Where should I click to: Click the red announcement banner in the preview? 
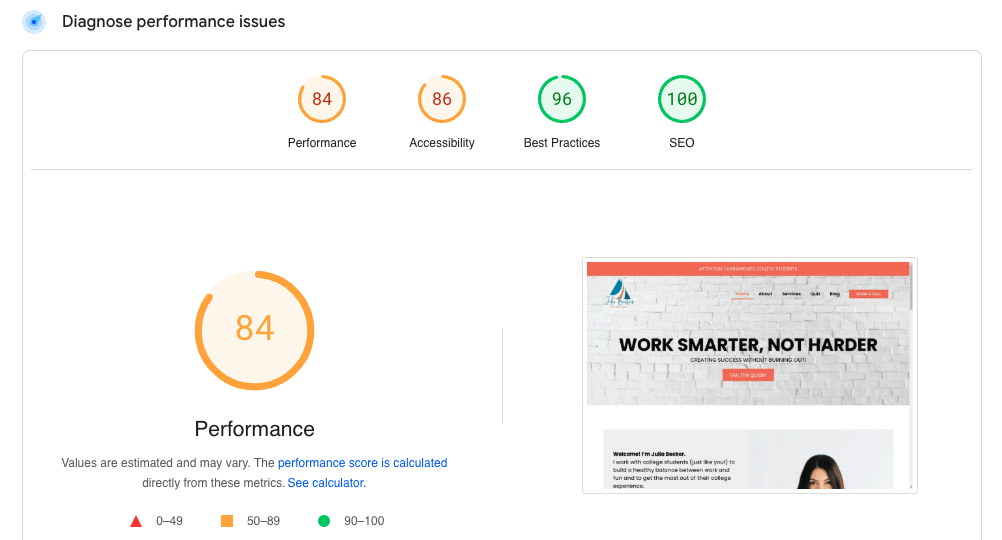coord(748,269)
